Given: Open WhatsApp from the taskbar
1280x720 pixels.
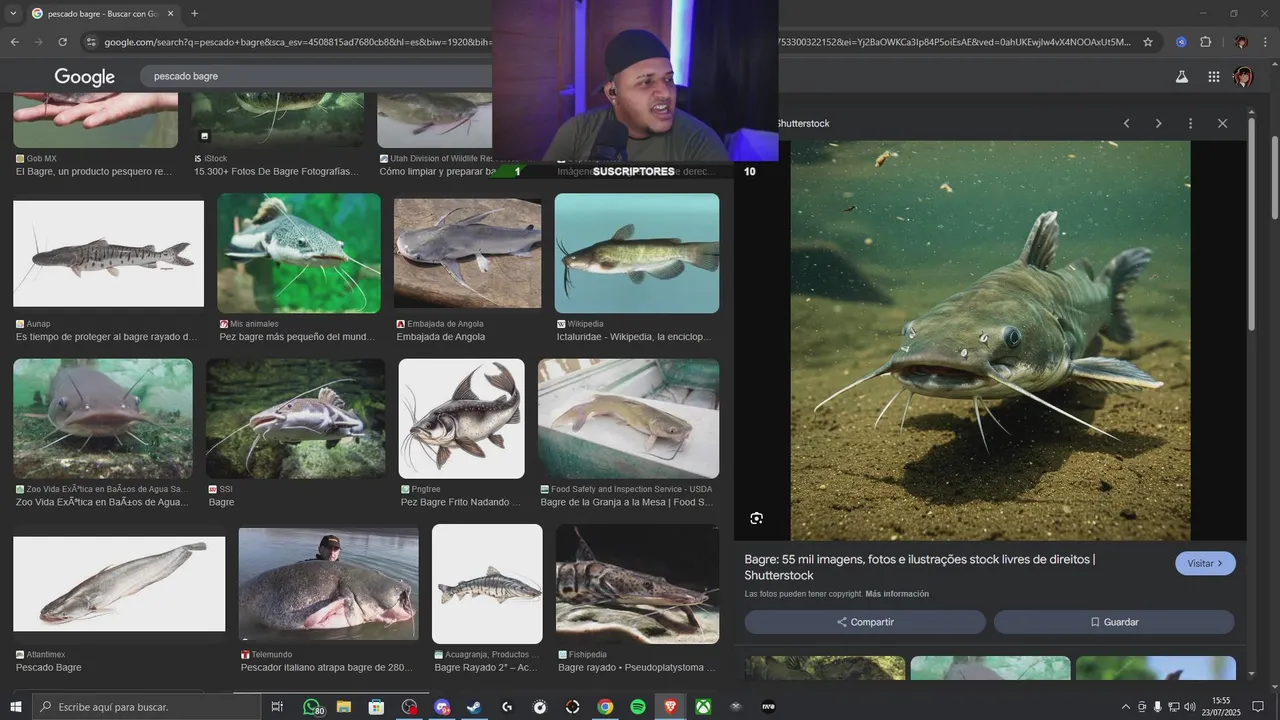Looking at the screenshot, I should (313, 707).
